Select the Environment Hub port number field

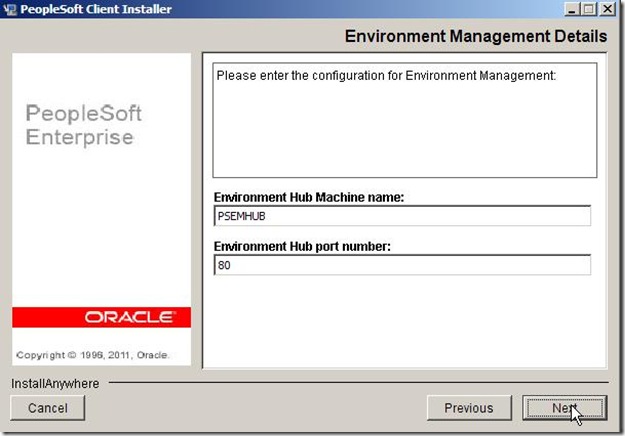[402, 265]
